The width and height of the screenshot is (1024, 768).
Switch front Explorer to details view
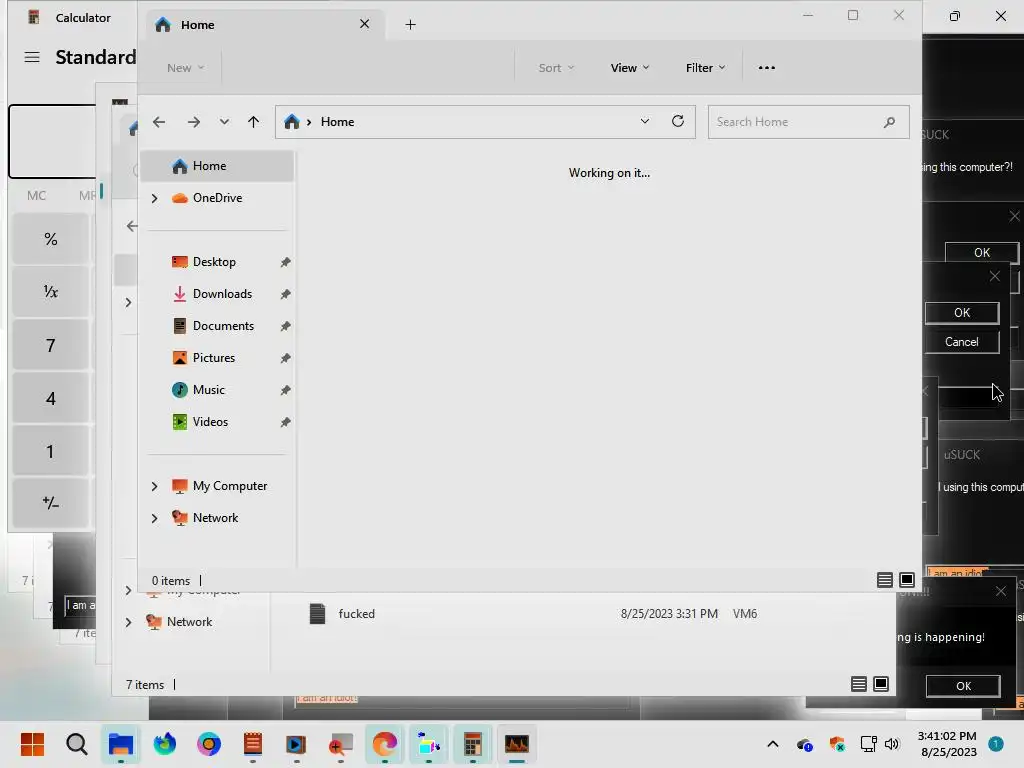884,580
